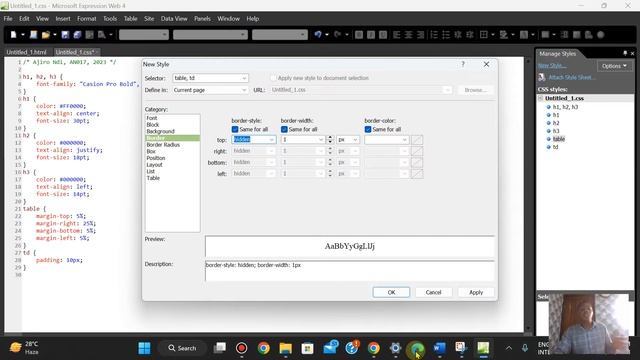640x360 pixels.
Task: Click the Preview in Browser toolbar icon
Action: click(x=102, y=35)
